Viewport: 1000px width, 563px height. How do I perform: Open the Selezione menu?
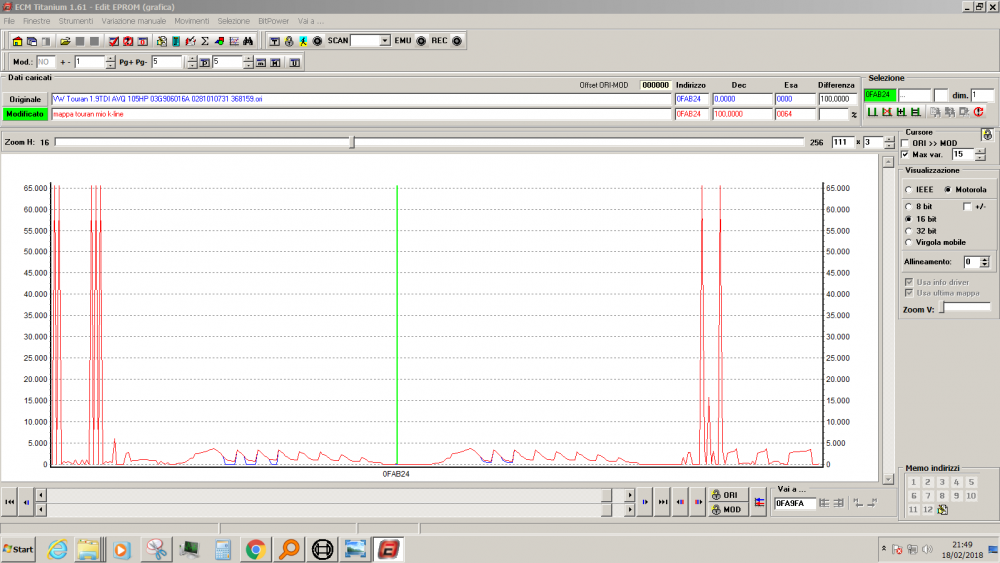[233, 20]
